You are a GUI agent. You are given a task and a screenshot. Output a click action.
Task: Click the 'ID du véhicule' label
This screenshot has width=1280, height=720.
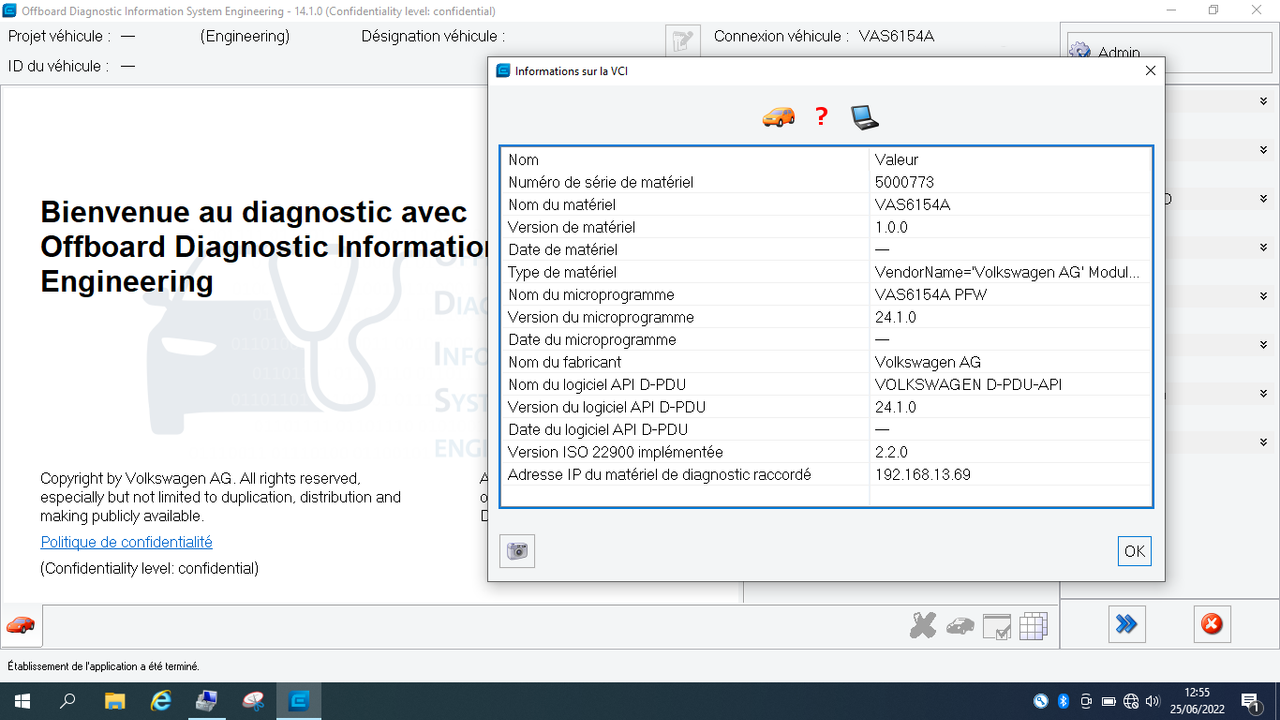click(58, 66)
